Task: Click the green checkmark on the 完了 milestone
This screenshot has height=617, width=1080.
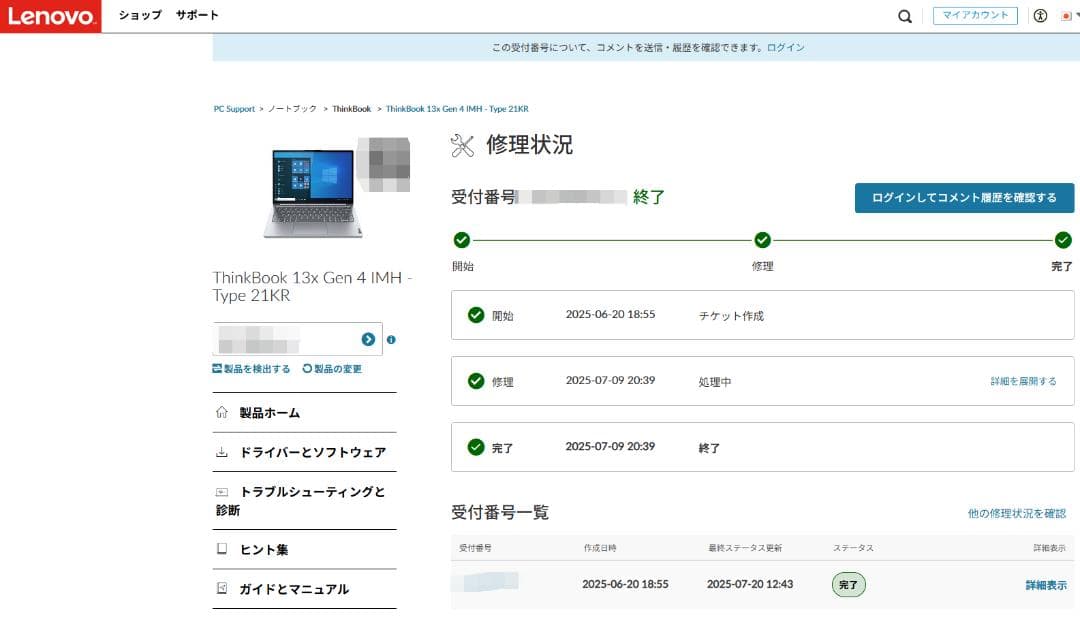Action: pyautogui.click(x=1062, y=240)
